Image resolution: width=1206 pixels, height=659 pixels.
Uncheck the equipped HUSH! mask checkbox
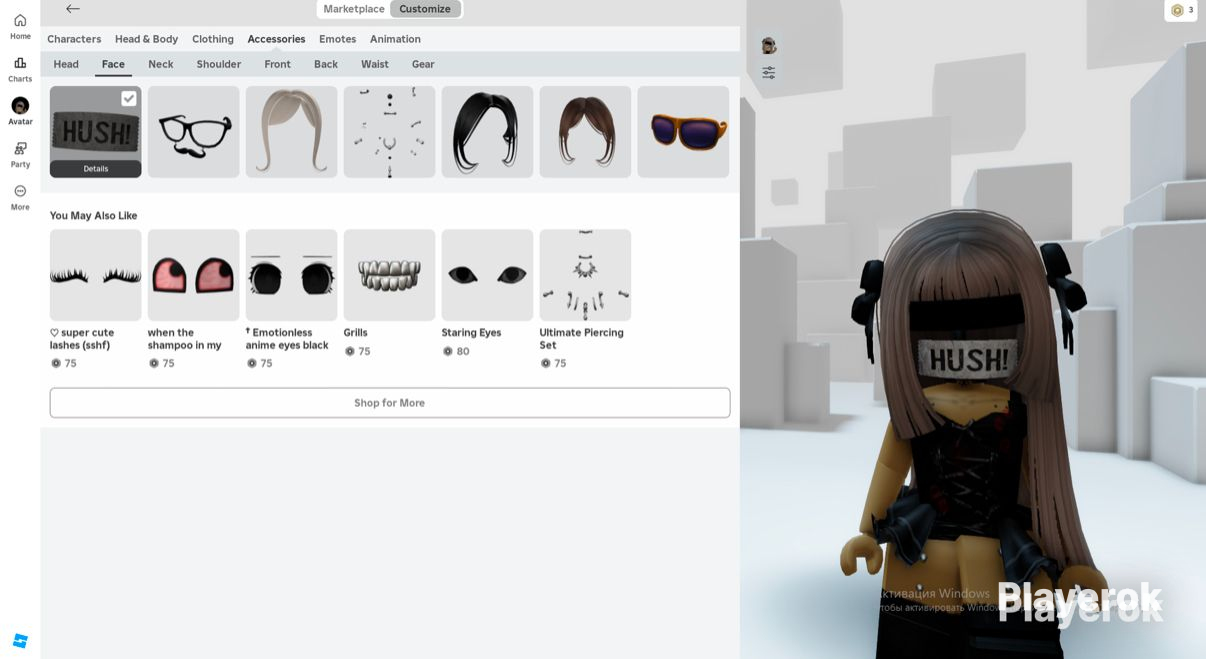tap(129, 98)
